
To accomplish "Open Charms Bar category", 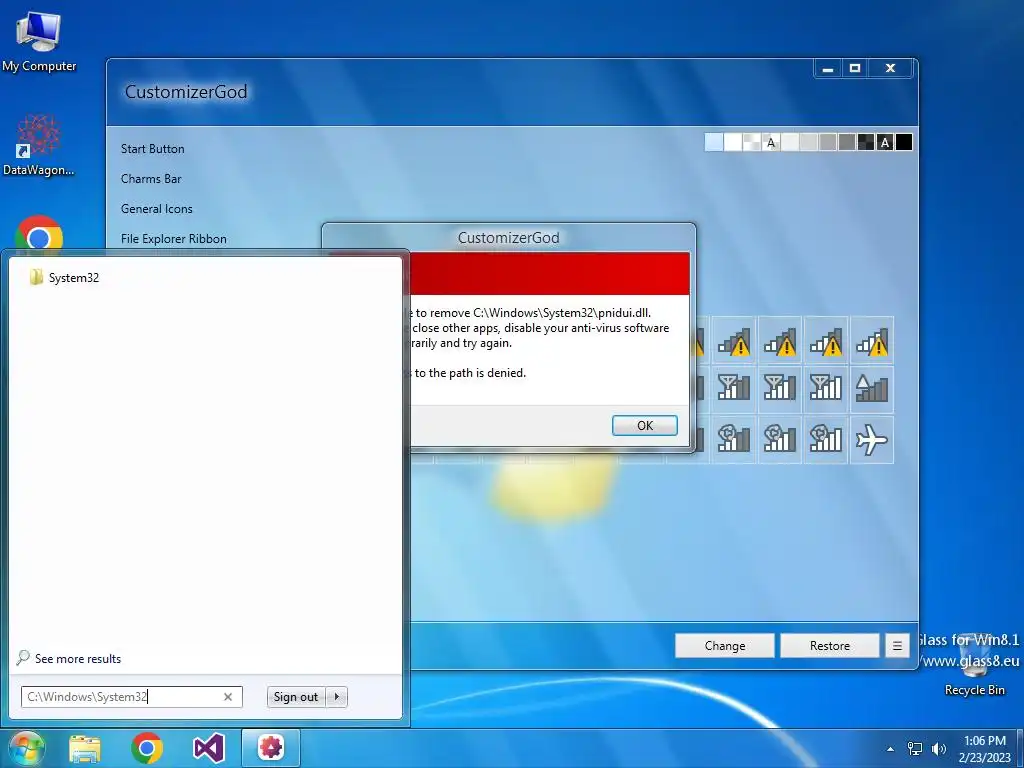I will (151, 179).
